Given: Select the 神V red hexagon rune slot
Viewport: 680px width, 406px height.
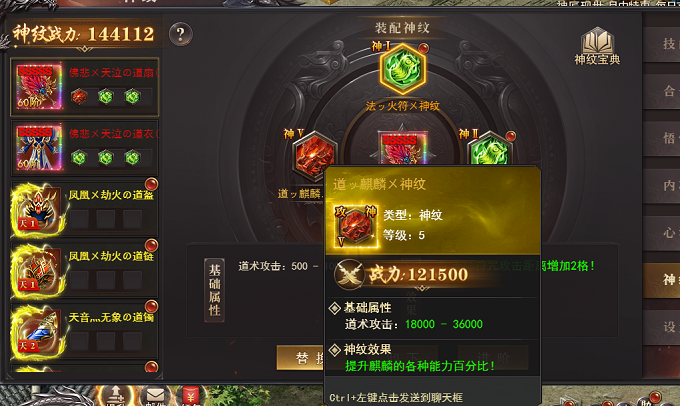Looking at the screenshot, I should tap(313, 156).
